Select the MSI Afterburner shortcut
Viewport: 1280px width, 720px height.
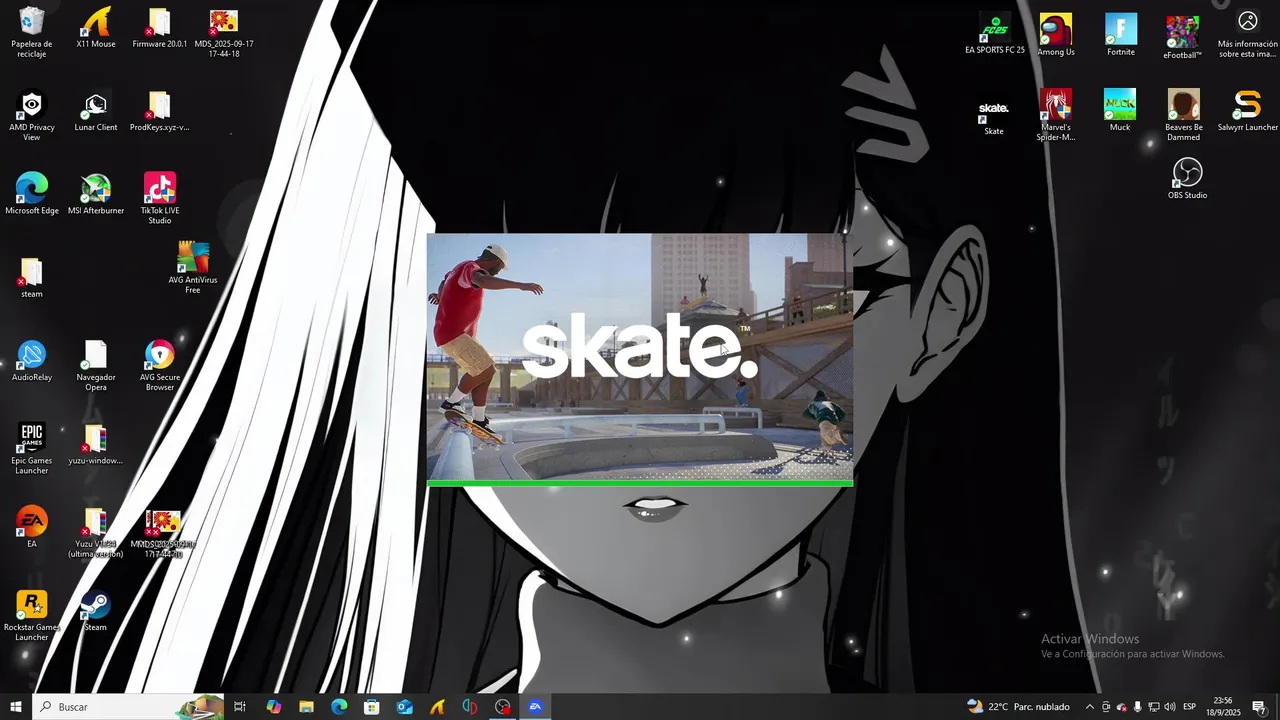click(96, 194)
